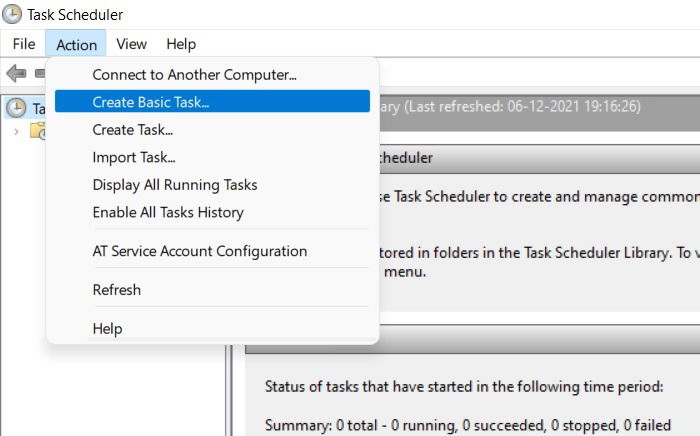
Task: Open AT Service Account Configuration
Action: tap(212, 251)
